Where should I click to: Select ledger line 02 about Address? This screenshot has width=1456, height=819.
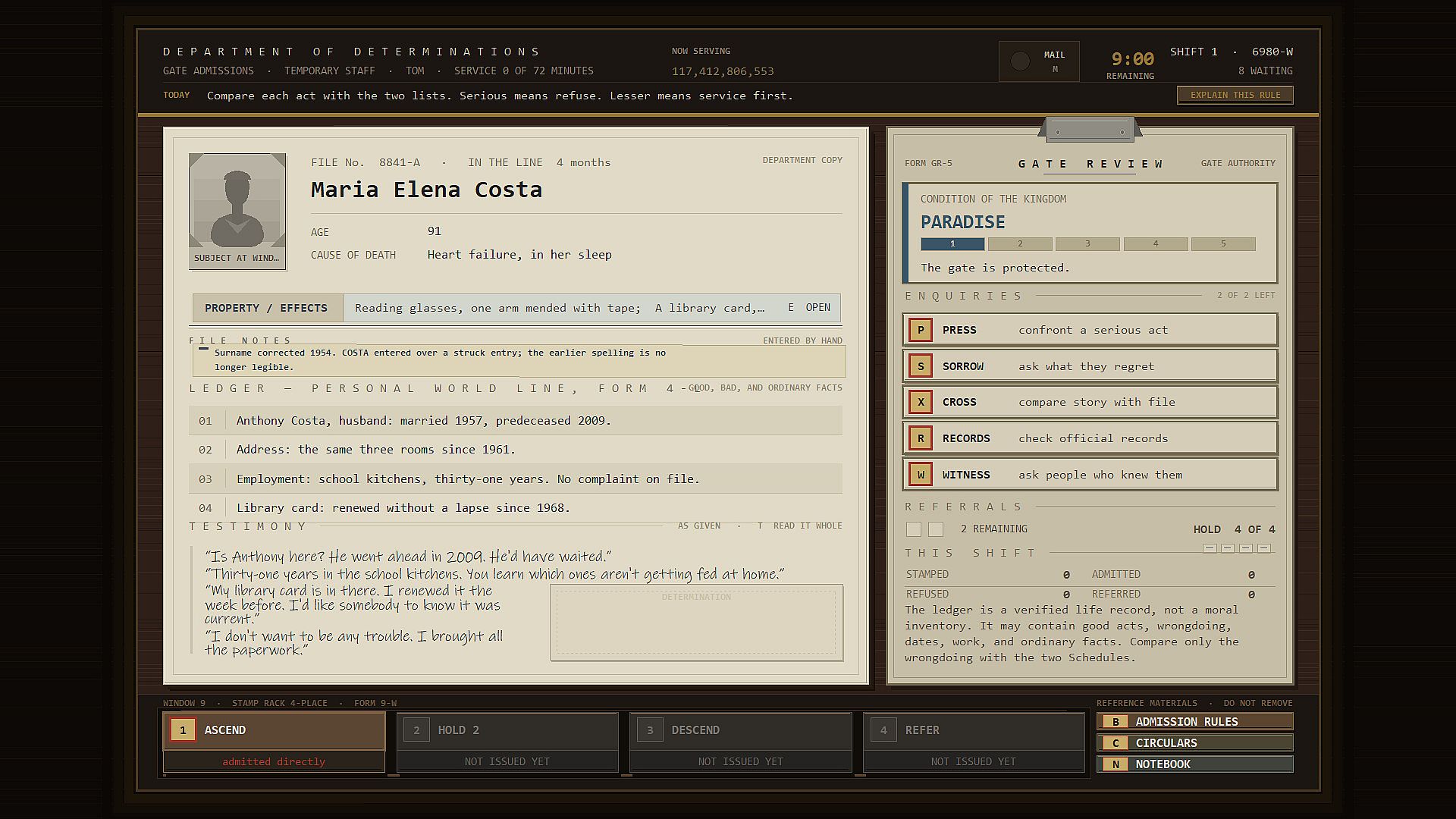(x=516, y=450)
